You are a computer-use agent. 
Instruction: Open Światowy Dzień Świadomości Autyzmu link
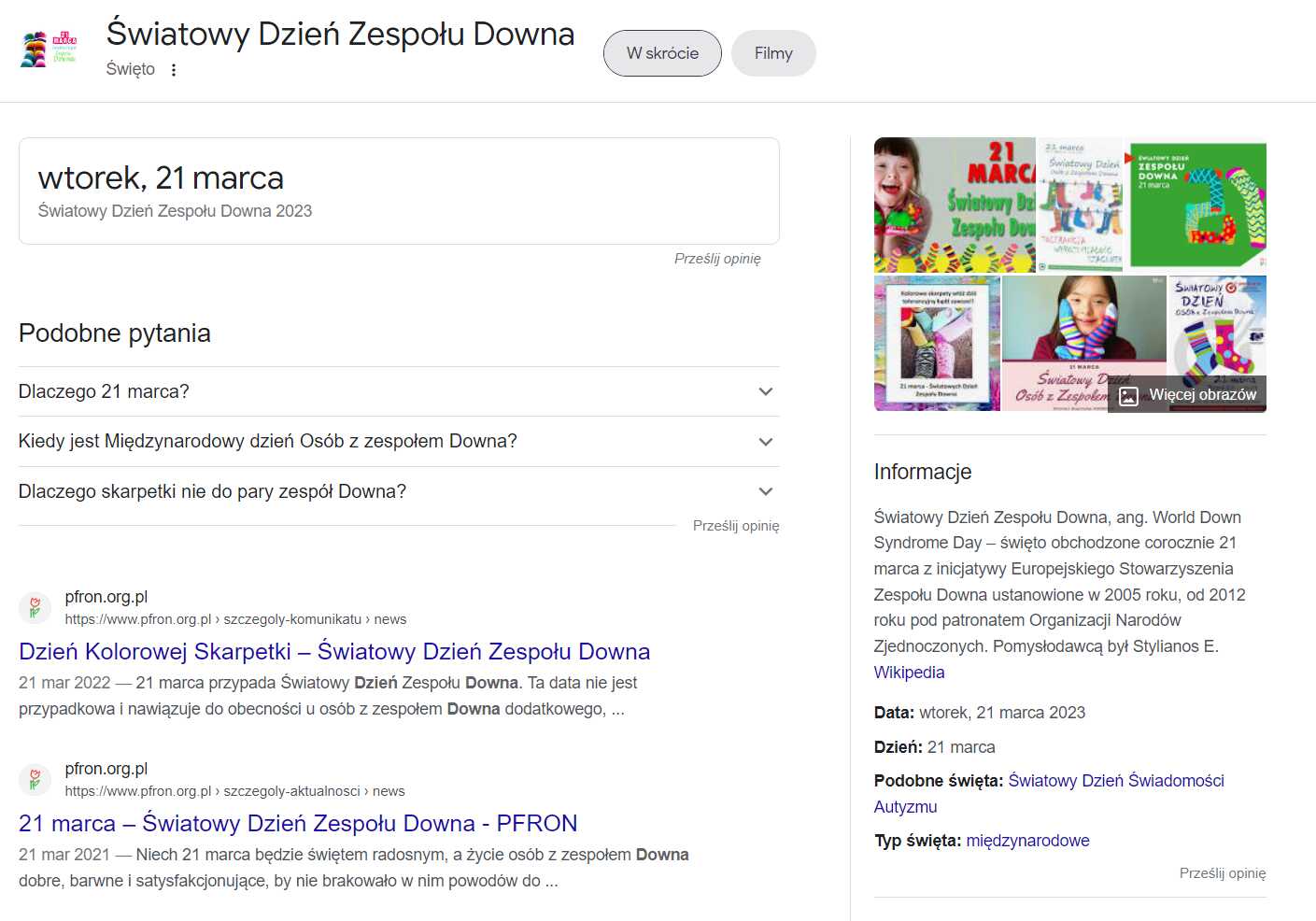click(x=1049, y=794)
